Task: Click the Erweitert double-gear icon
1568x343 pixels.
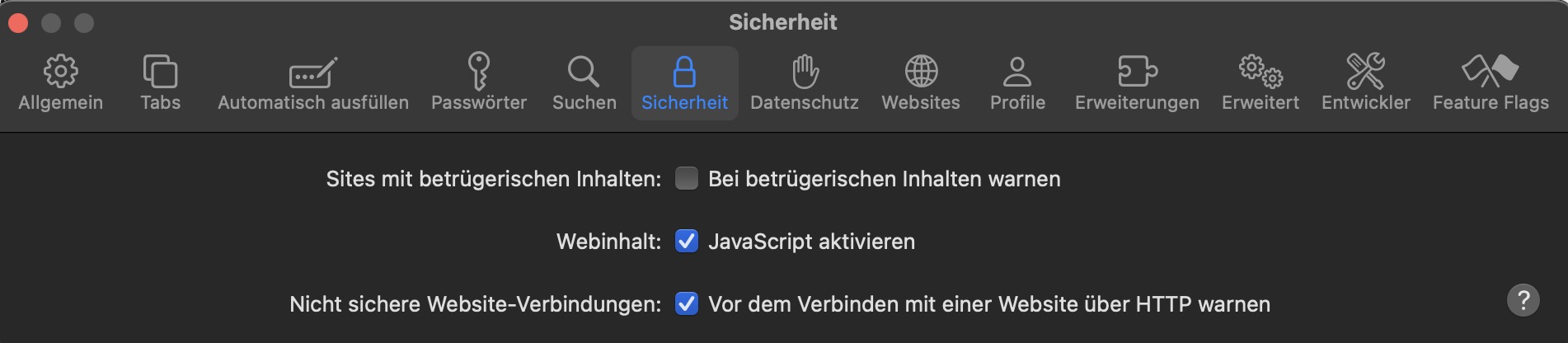Action: point(1260,72)
